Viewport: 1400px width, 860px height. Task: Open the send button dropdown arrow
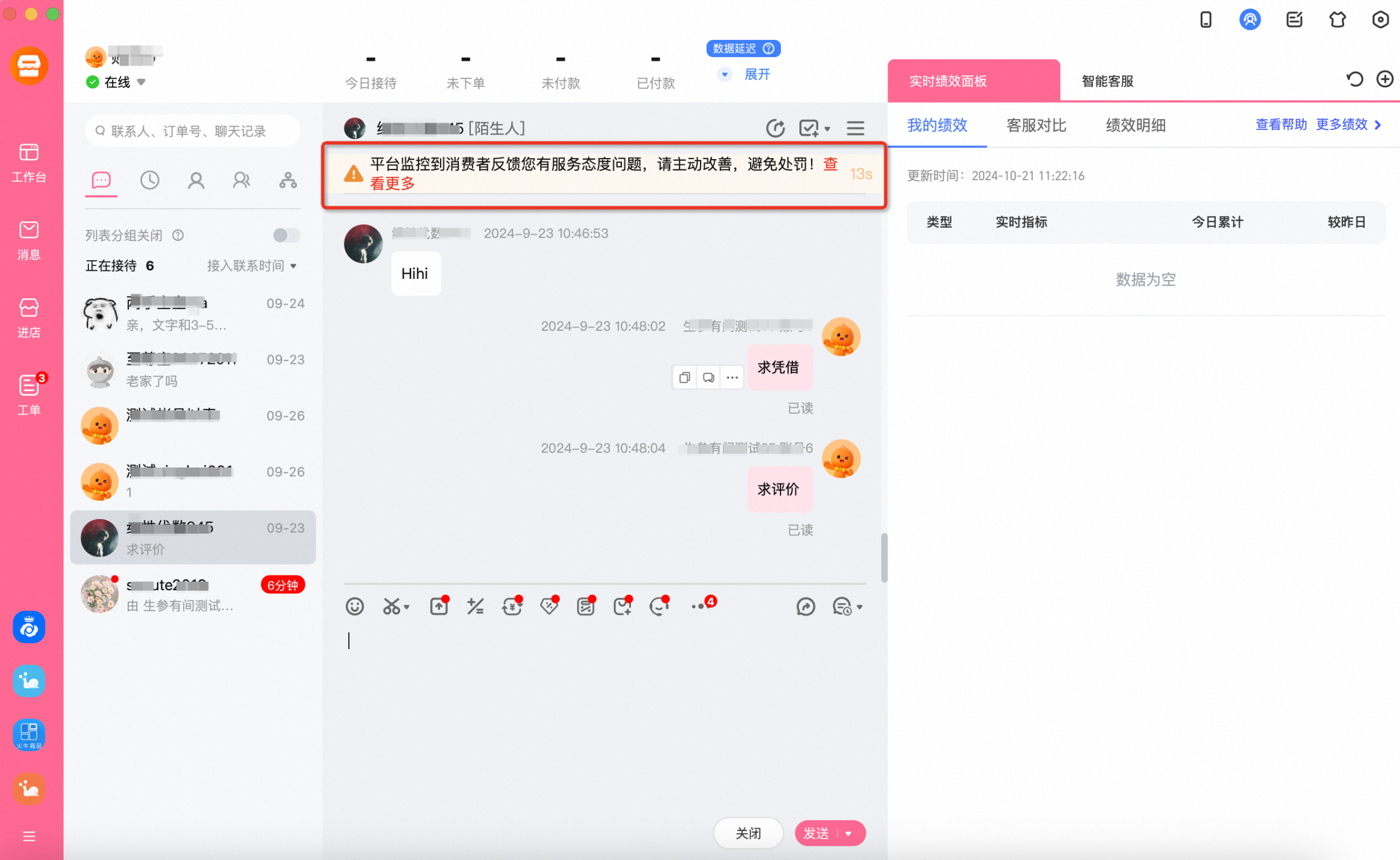[x=849, y=833]
